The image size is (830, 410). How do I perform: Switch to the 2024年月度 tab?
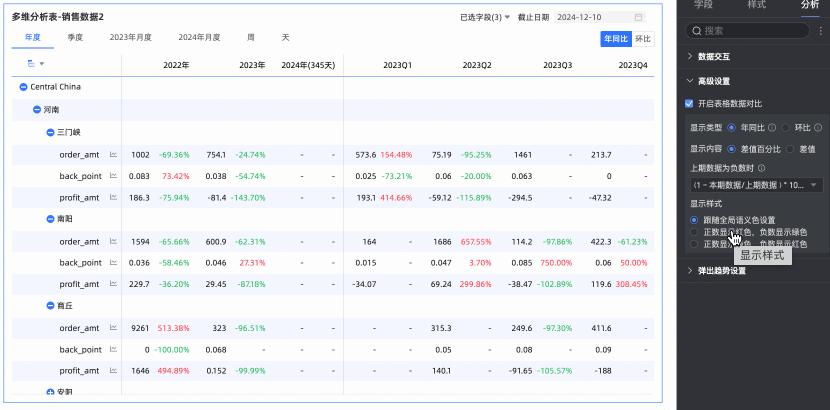pos(199,37)
